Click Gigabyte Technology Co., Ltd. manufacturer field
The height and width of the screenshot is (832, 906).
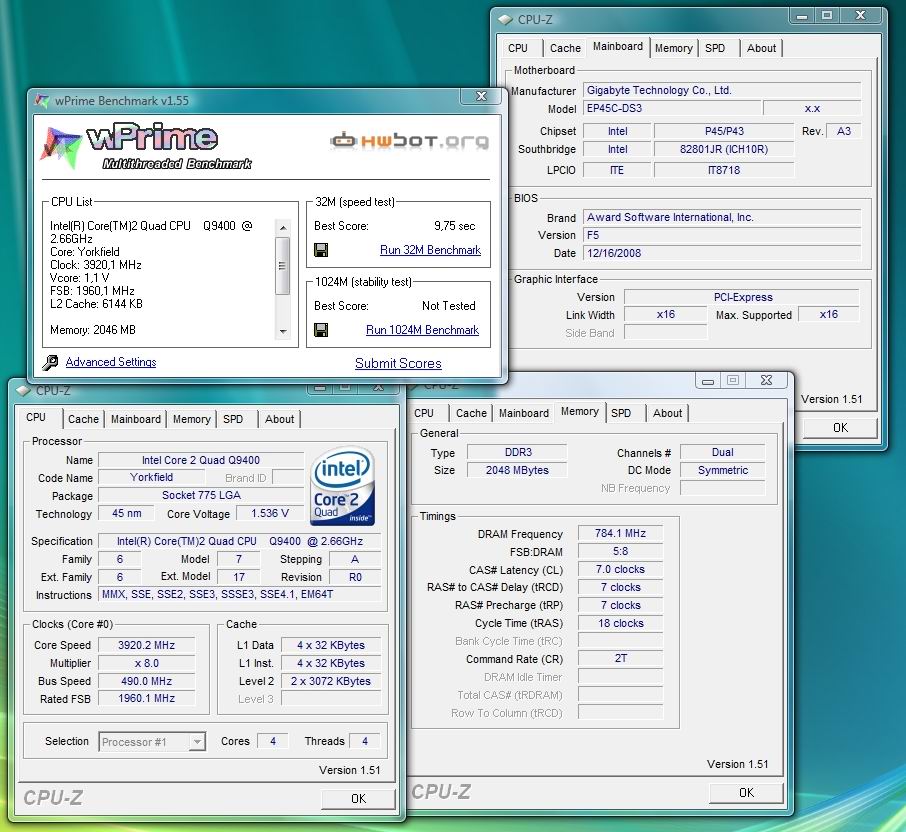coord(722,90)
